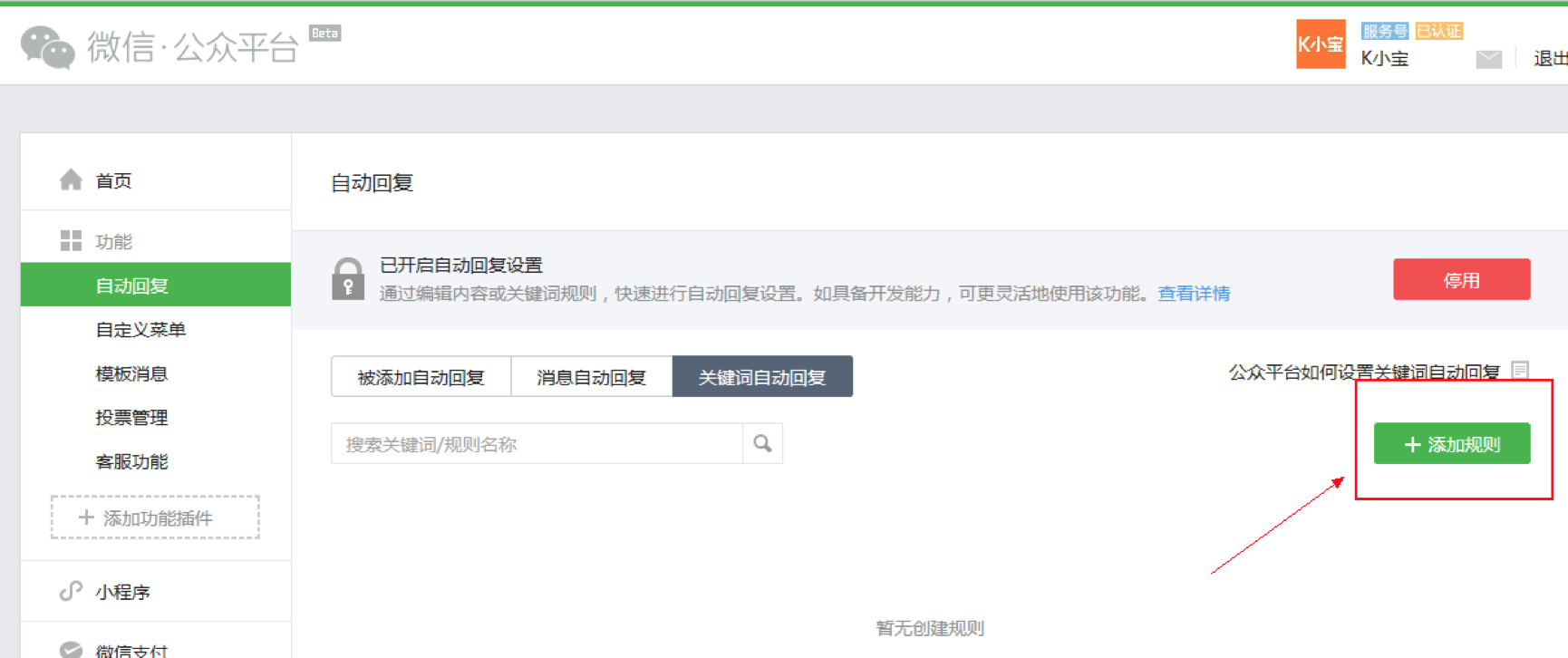Open the home icon beside 首页
Screen dimensions: 1568x658
tap(71, 180)
